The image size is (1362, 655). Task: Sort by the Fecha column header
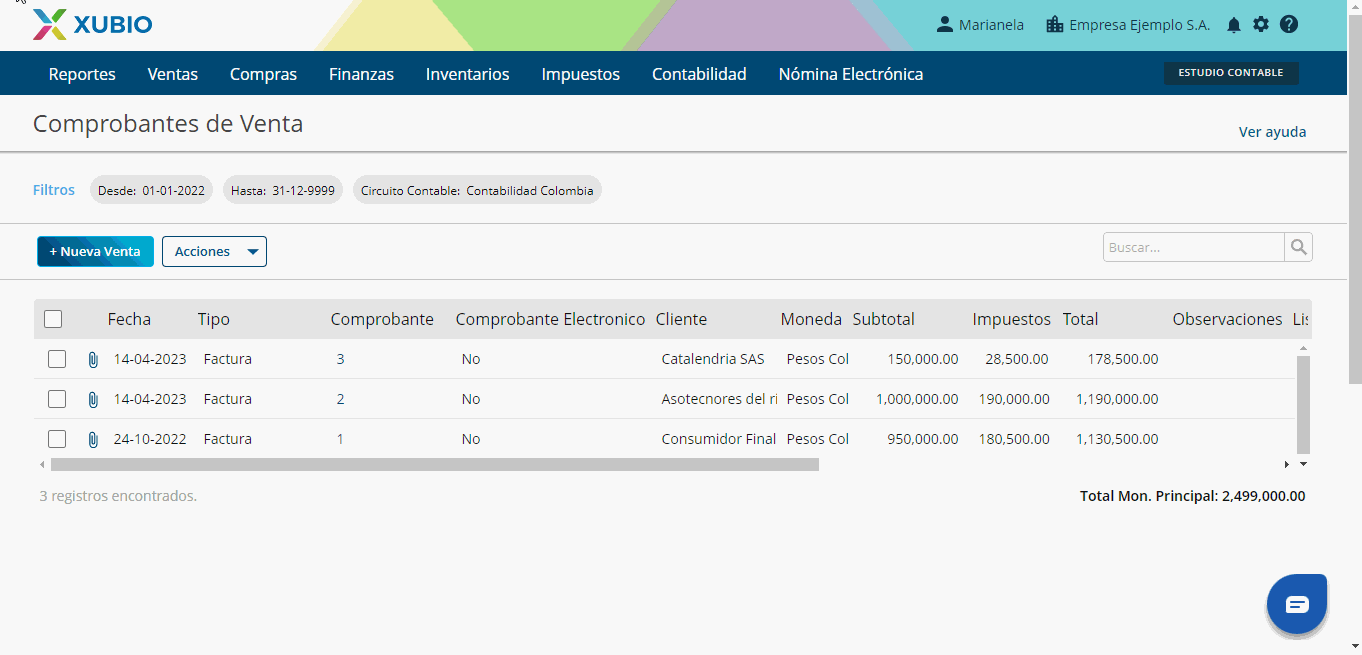click(129, 319)
